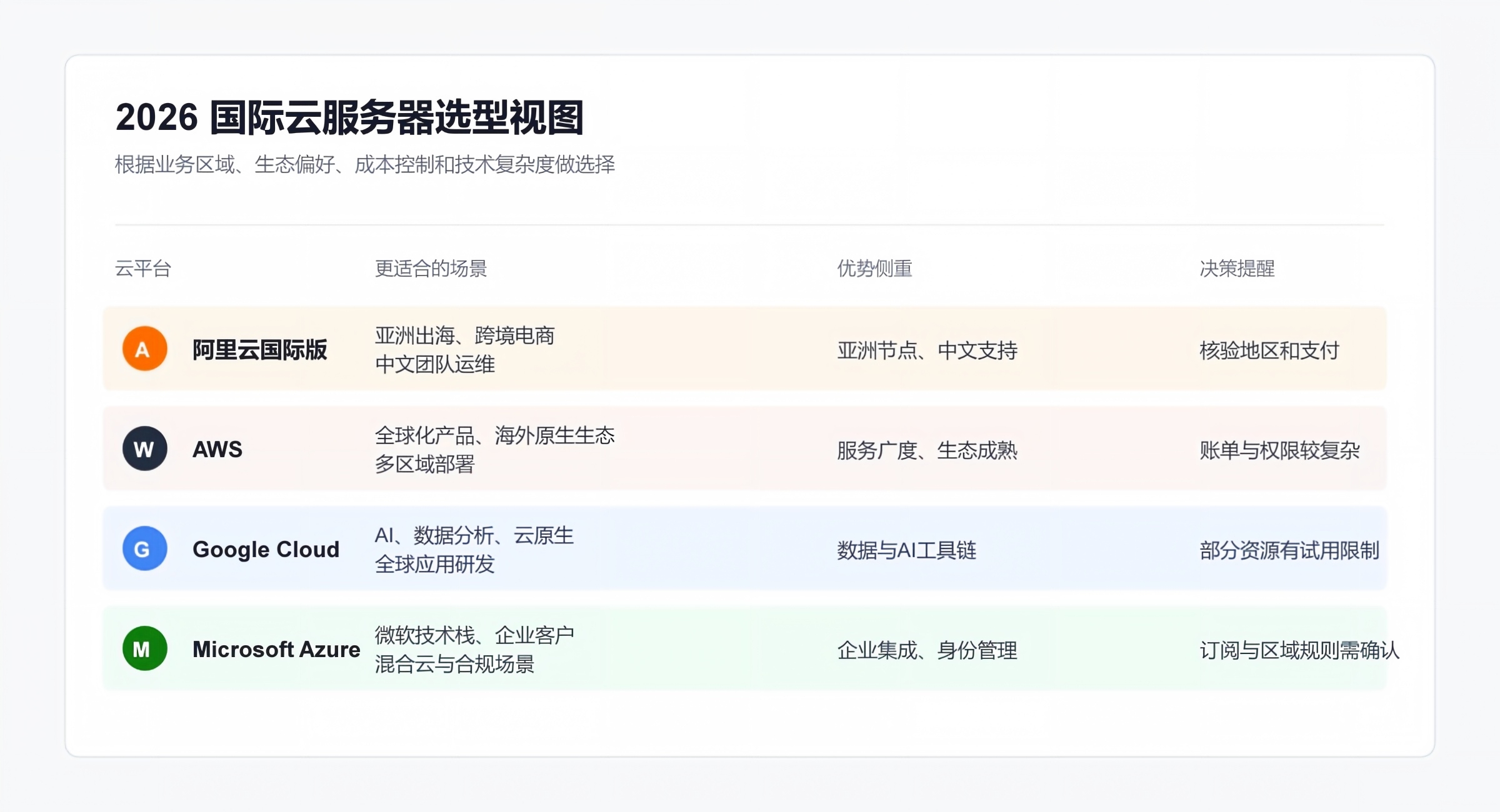This screenshot has height=812, width=1500.
Task: Click the 决策提醒 column header
Action: (x=1237, y=269)
